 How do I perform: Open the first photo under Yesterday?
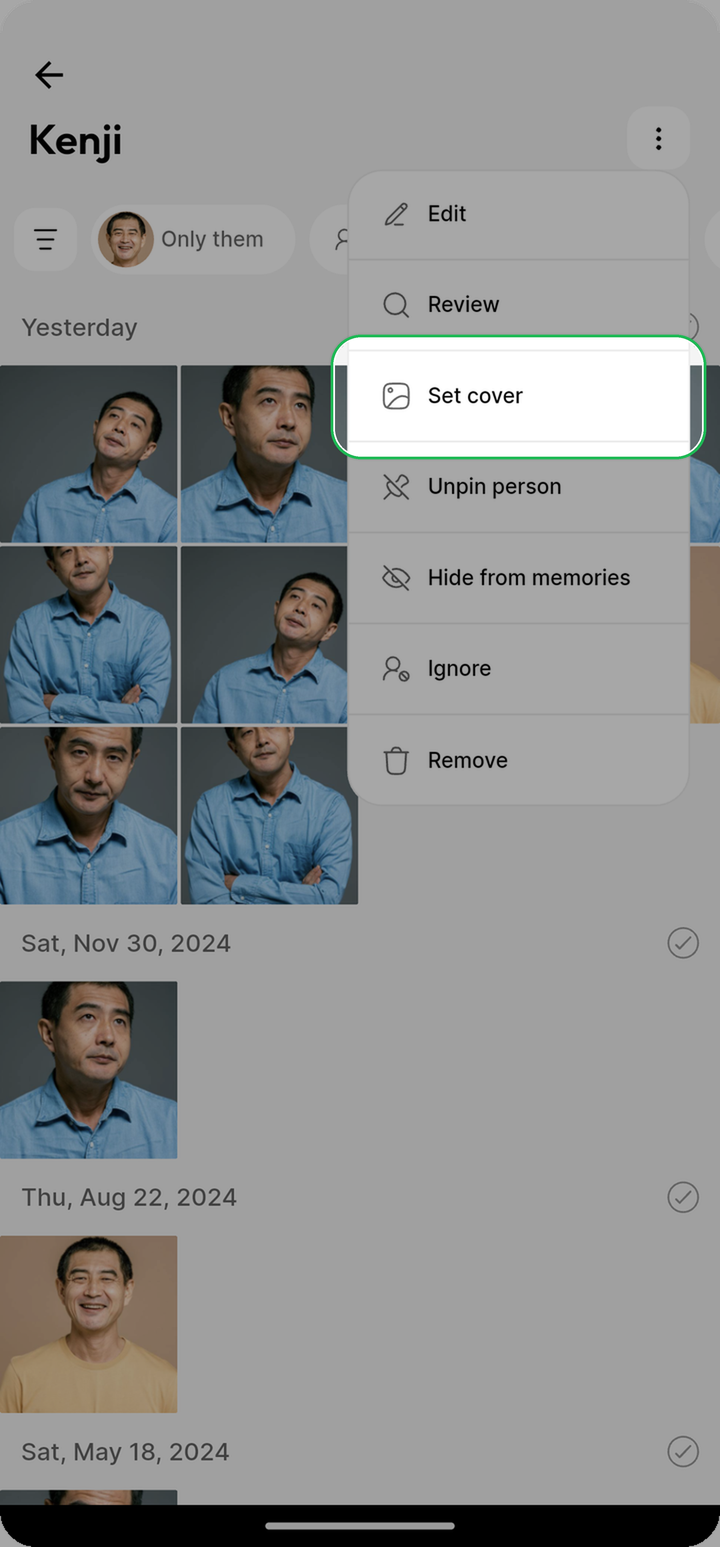[88, 454]
